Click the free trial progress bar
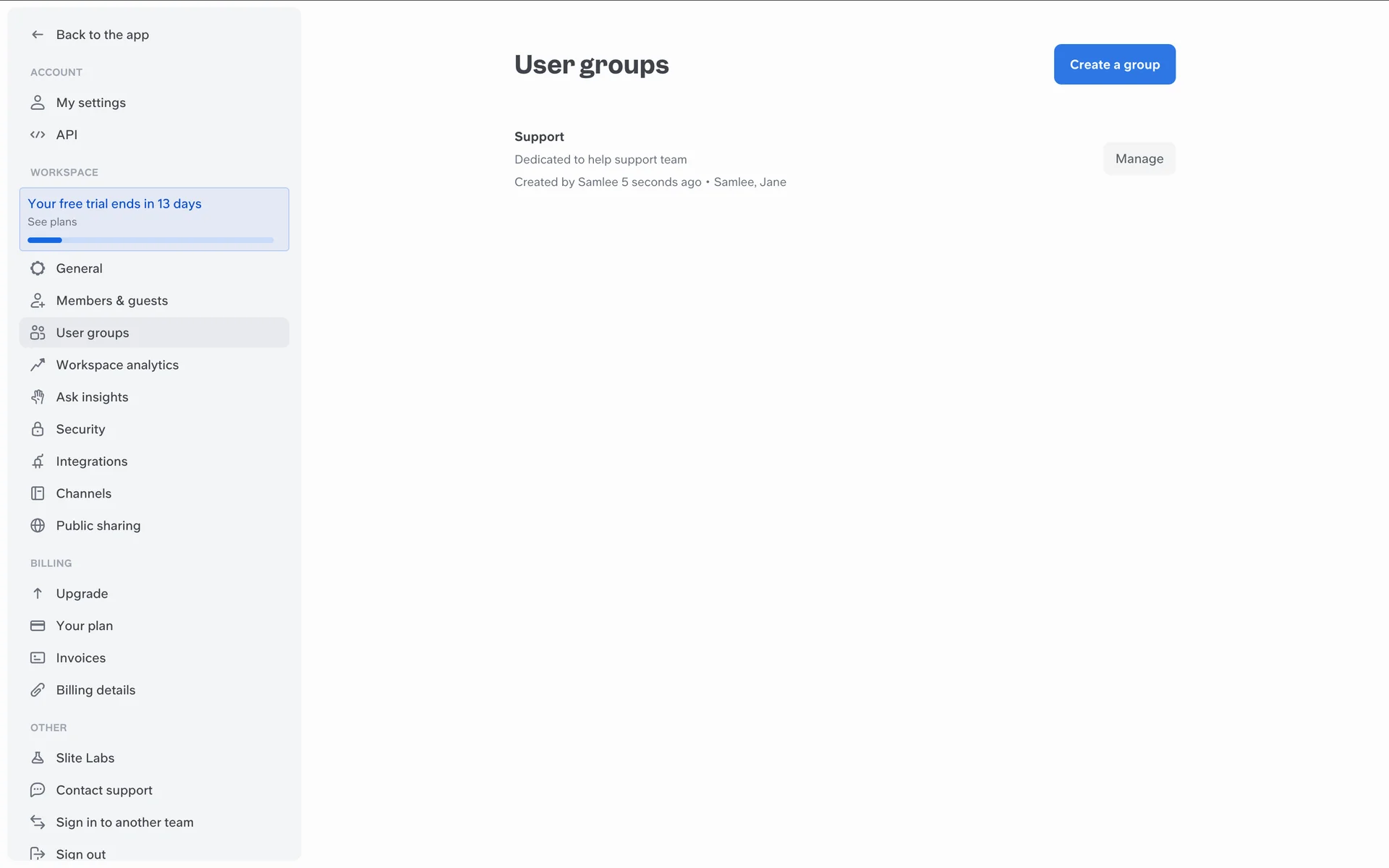The height and width of the screenshot is (868, 1389). click(150, 240)
